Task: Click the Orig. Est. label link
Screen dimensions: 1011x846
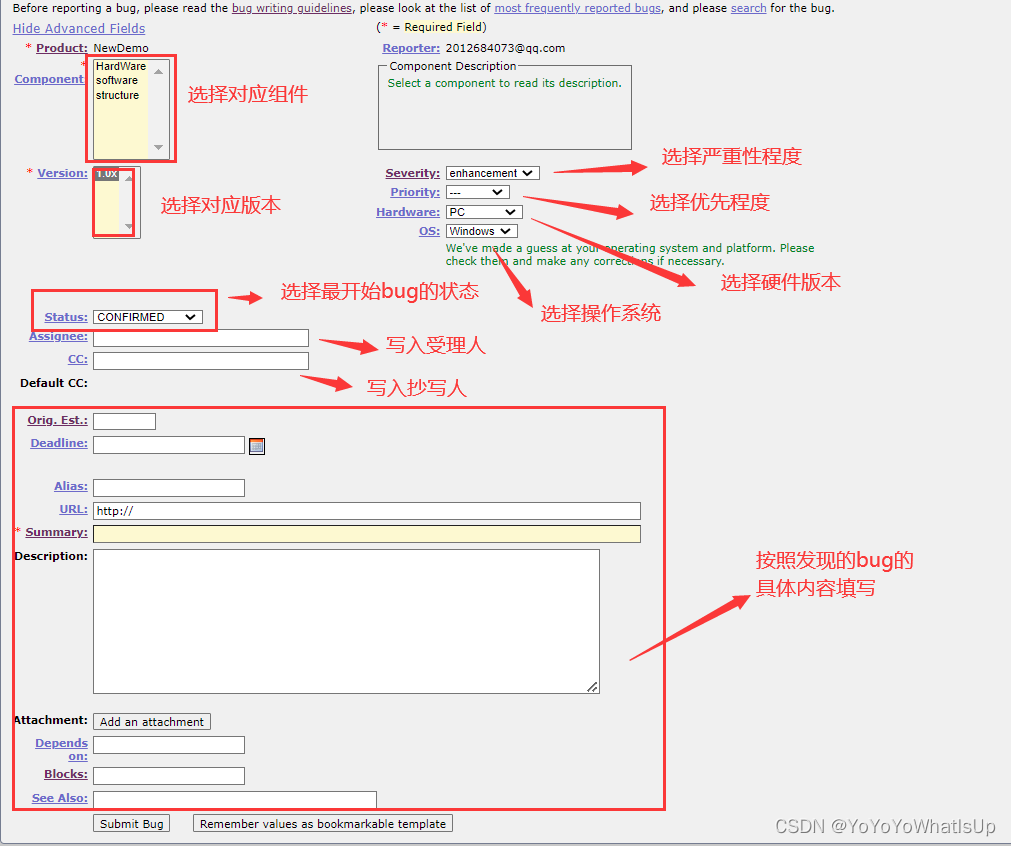Action: tap(57, 420)
